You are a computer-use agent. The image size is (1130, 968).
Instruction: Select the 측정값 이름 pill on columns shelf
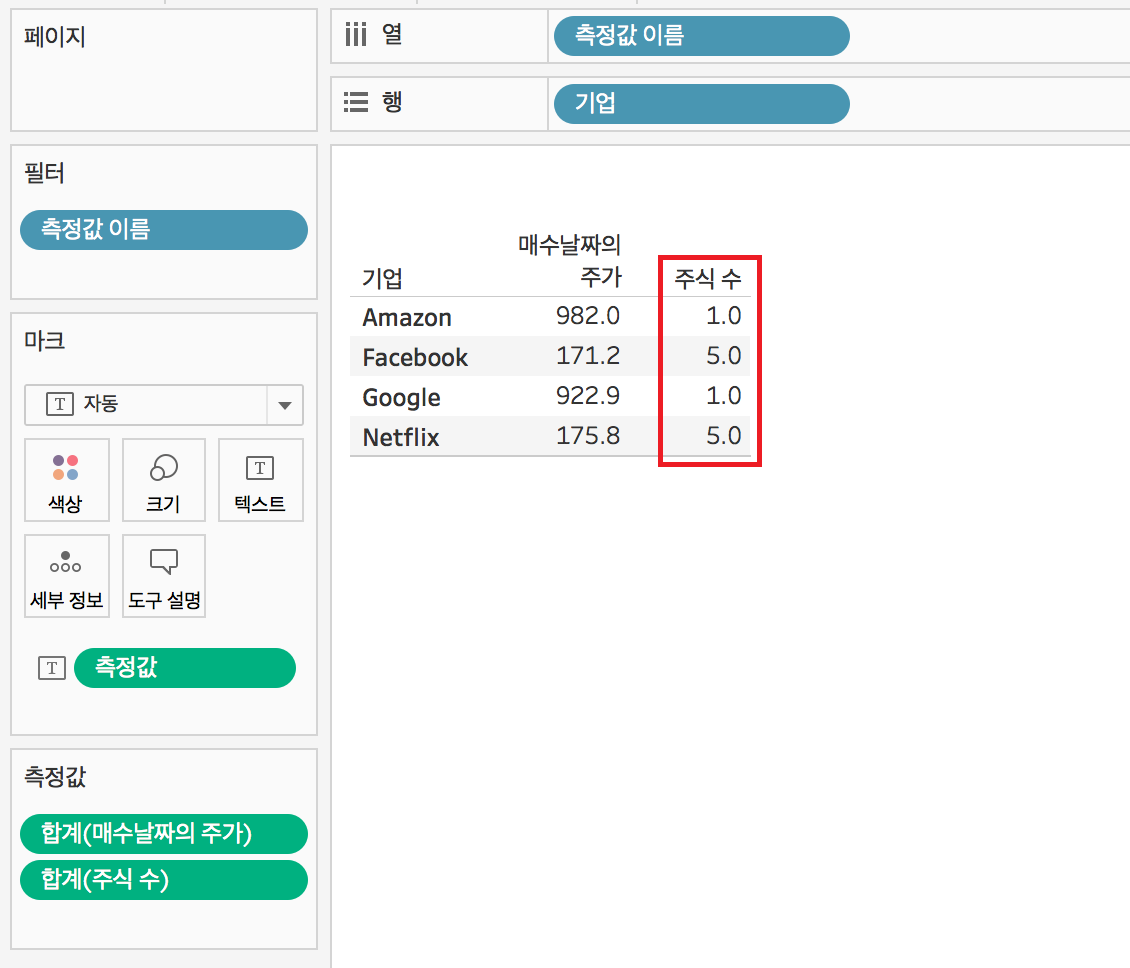(701, 35)
